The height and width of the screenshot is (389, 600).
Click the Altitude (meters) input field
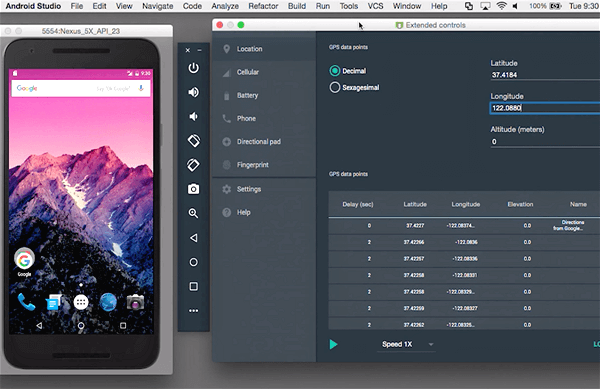click(x=545, y=142)
